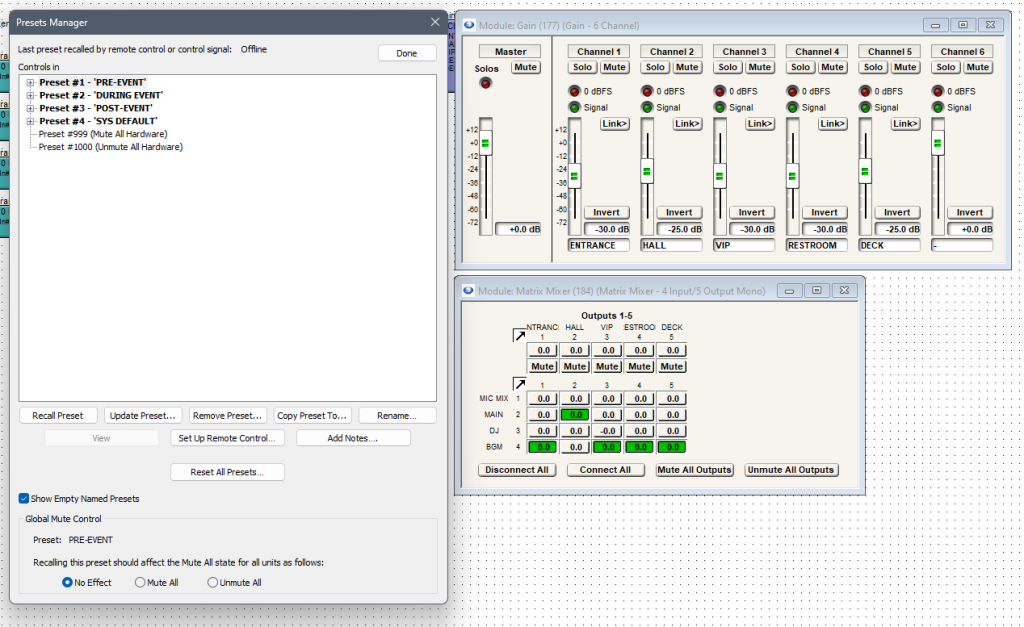
Task: Expand Preset #4 'SYS DEFAULT' tree node
Action: pyautogui.click(x=31, y=121)
